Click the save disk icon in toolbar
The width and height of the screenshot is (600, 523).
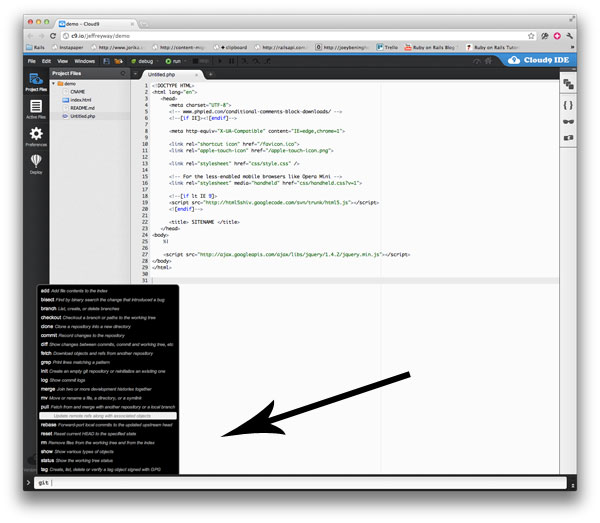[x=106, y=61]
